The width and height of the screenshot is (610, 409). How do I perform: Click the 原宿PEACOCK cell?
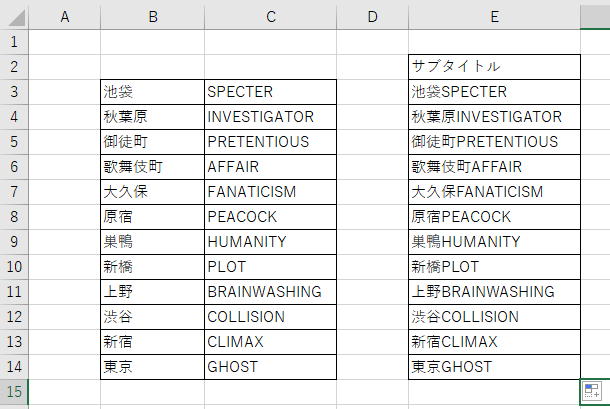pos(494,217)
